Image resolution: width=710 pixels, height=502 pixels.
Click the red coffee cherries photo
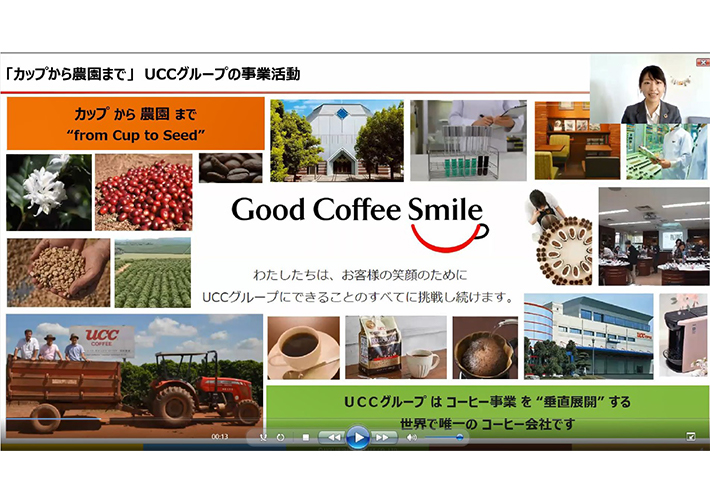point(144,192)
